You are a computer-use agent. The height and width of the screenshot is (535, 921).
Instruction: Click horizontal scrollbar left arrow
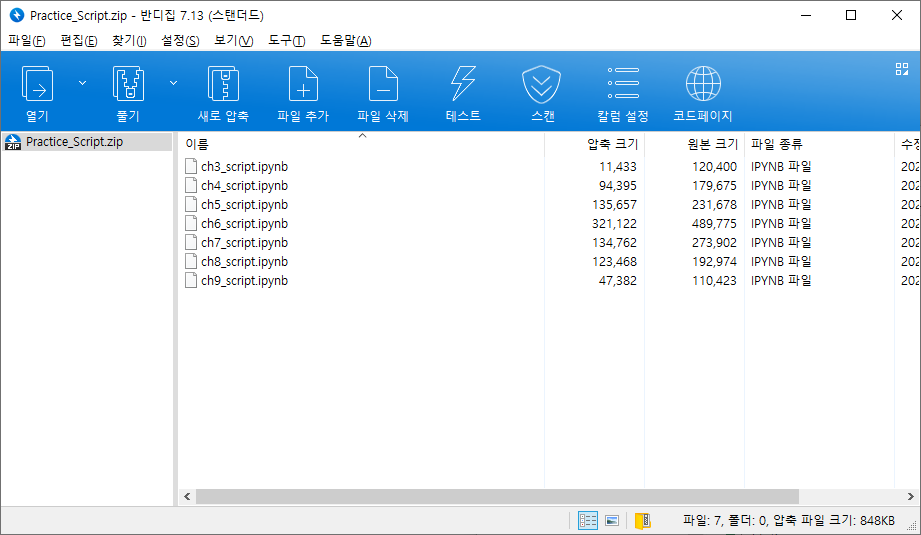click(x=187, y=497)
